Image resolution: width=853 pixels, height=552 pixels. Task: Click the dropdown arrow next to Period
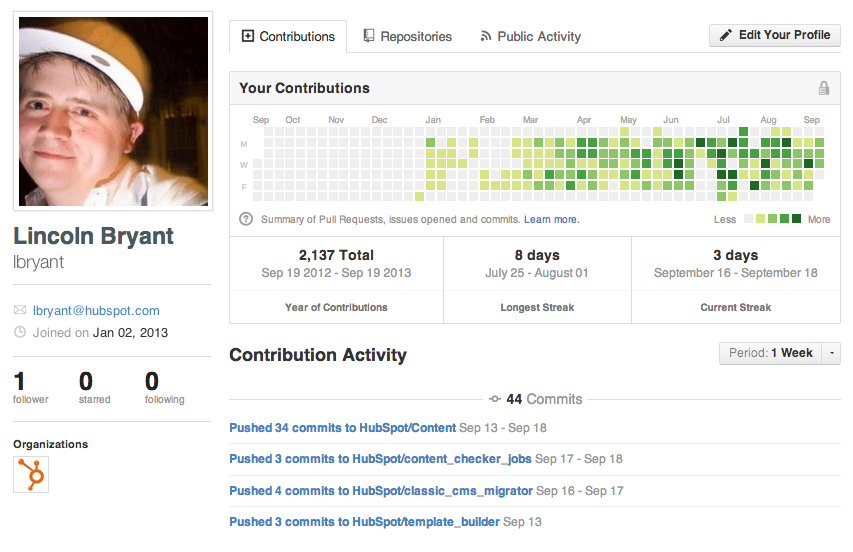click(x=832, y=353)
